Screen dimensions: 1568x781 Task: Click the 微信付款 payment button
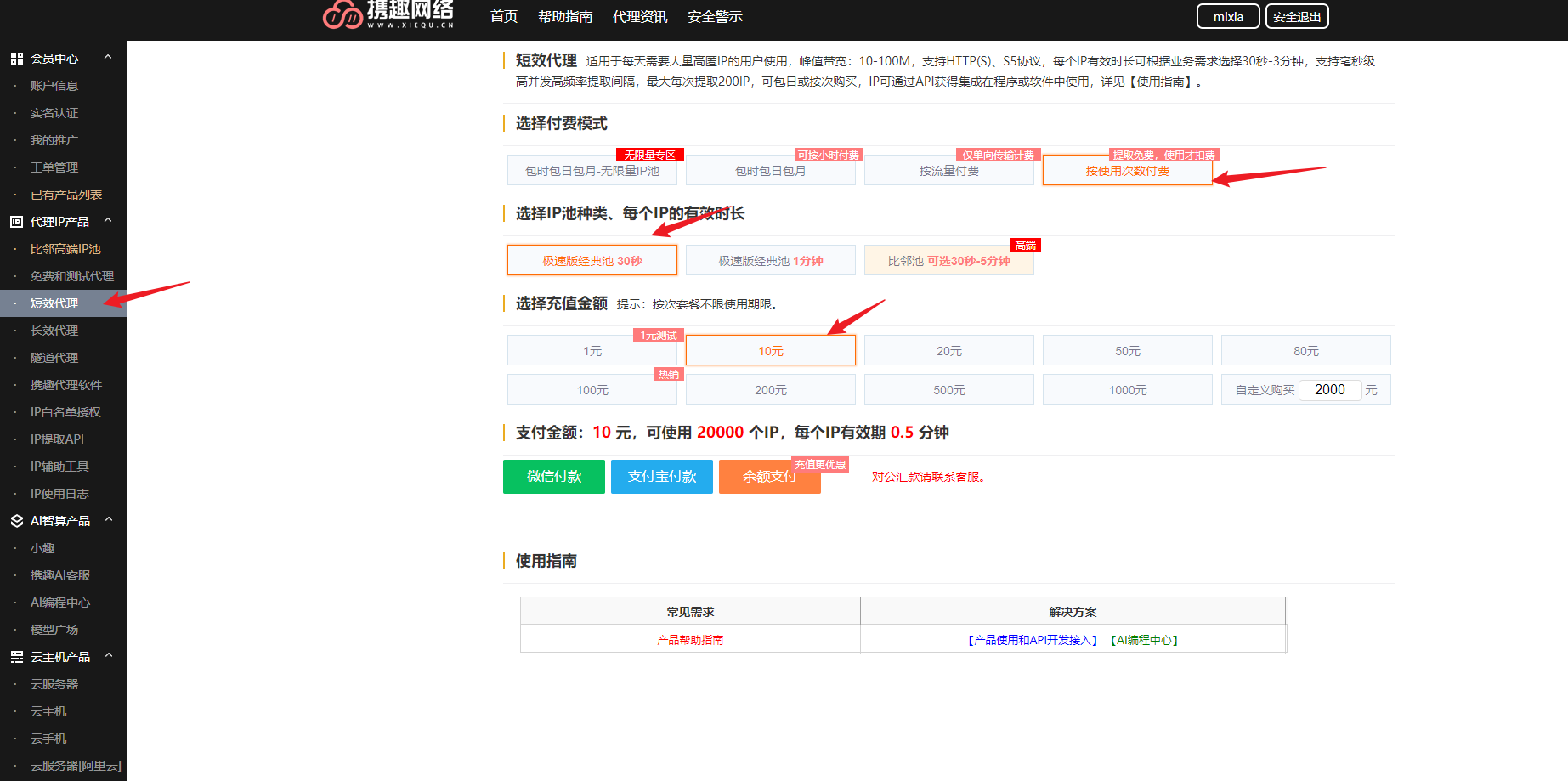(553, 477)
